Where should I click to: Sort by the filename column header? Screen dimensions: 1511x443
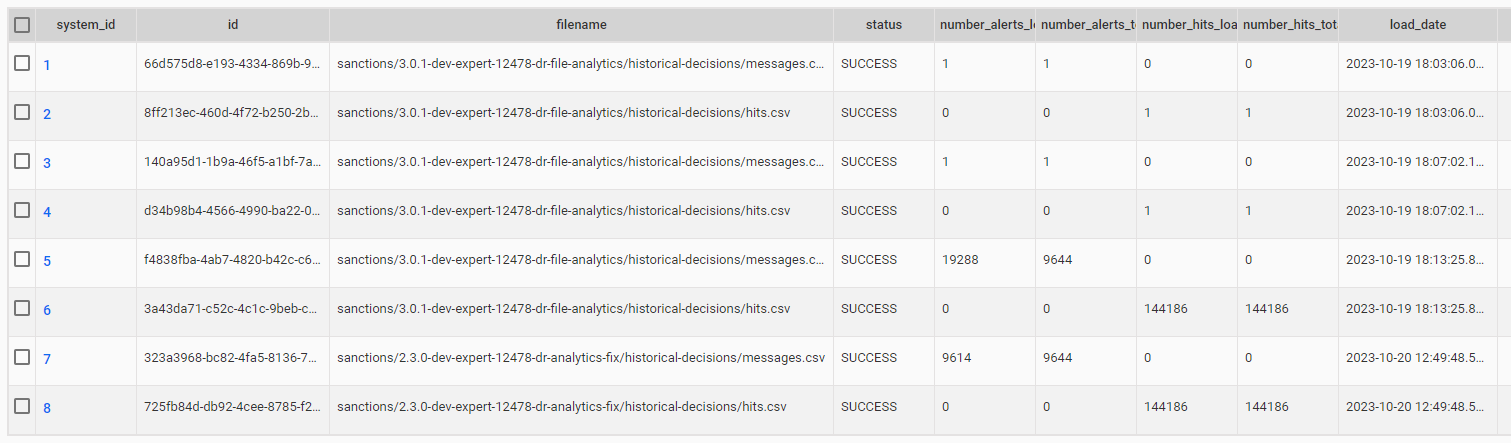[581, 25]
